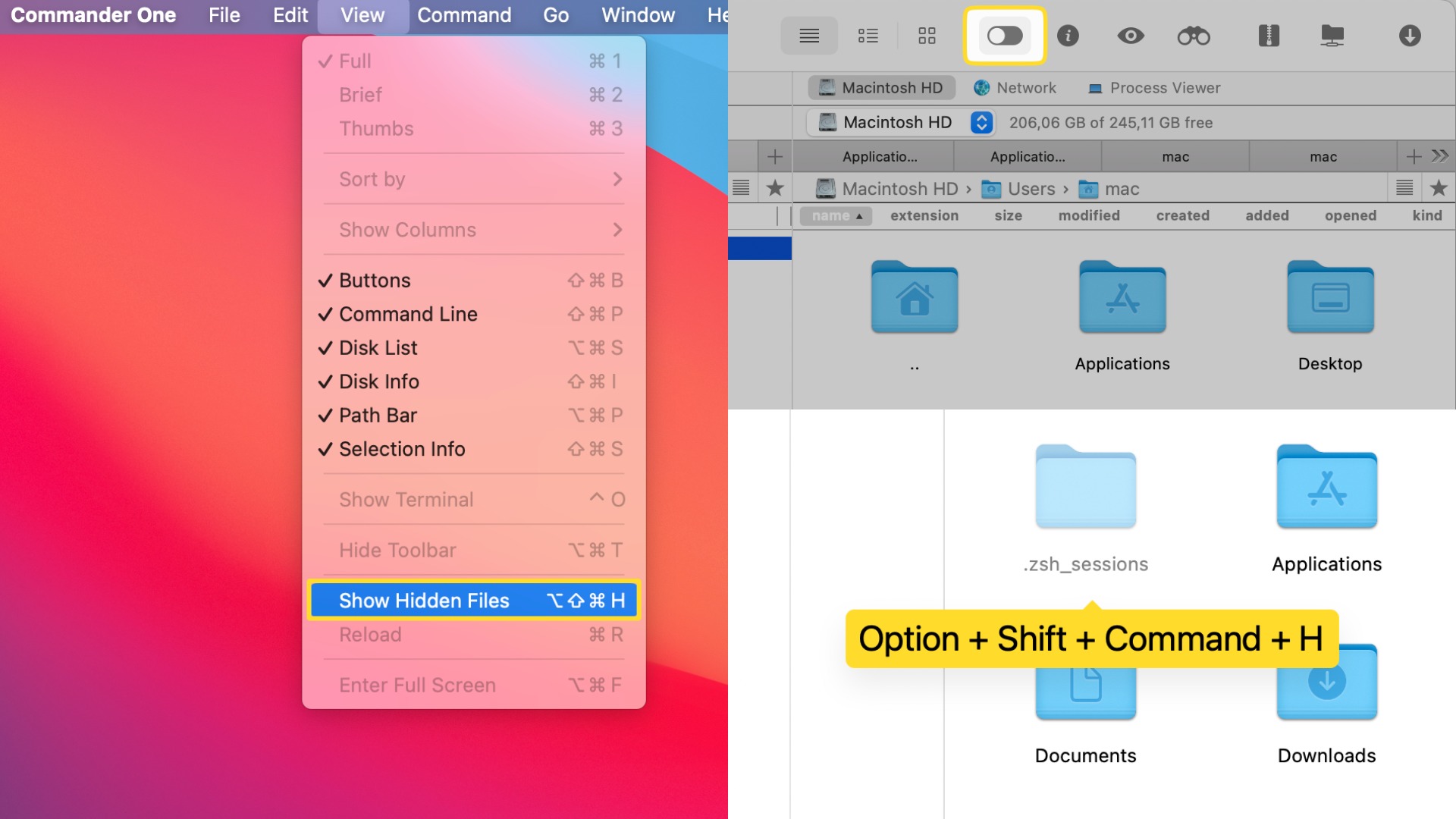Click the connect to server monitor icon

point(1332,36)
